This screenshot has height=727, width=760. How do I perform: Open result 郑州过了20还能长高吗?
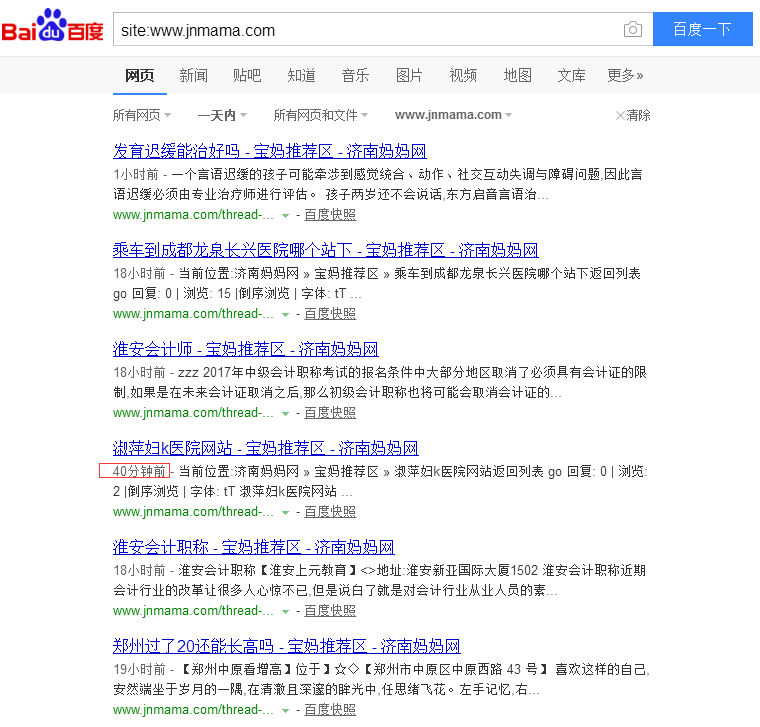286,646
